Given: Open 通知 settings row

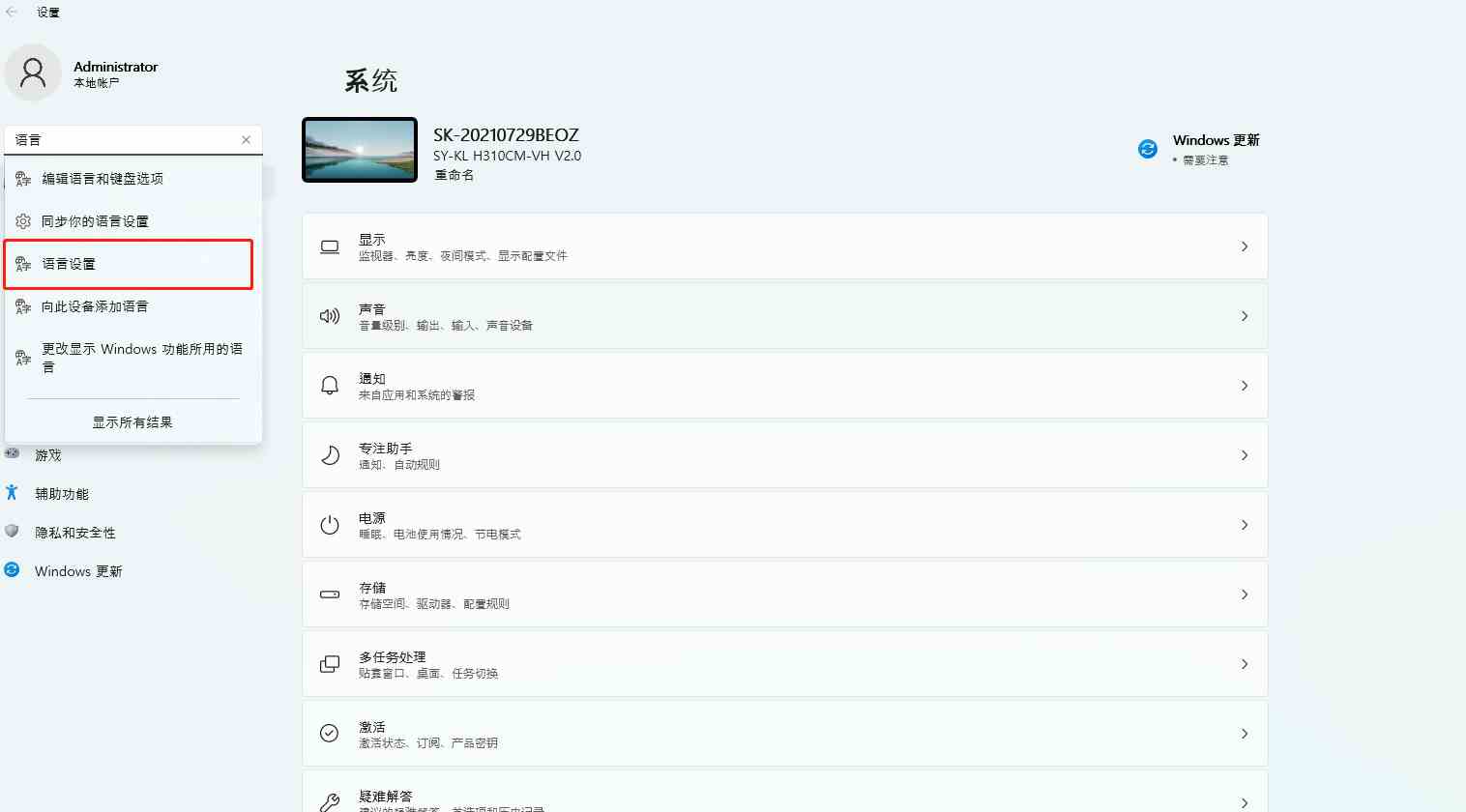Looking at the screenshot, I should click(784, 386).
